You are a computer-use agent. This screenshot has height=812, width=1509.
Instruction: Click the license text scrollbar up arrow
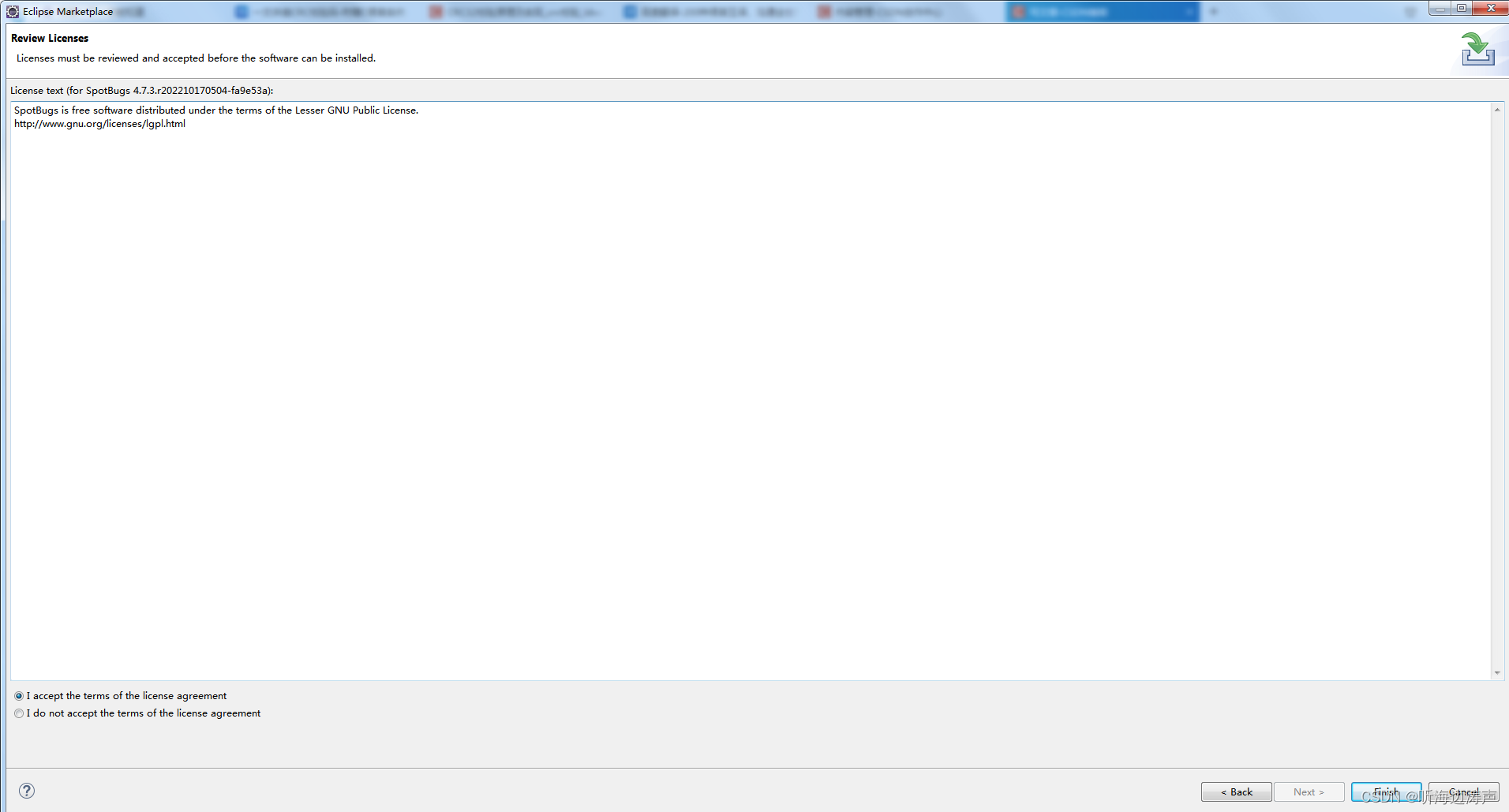tap(1497, 110)
